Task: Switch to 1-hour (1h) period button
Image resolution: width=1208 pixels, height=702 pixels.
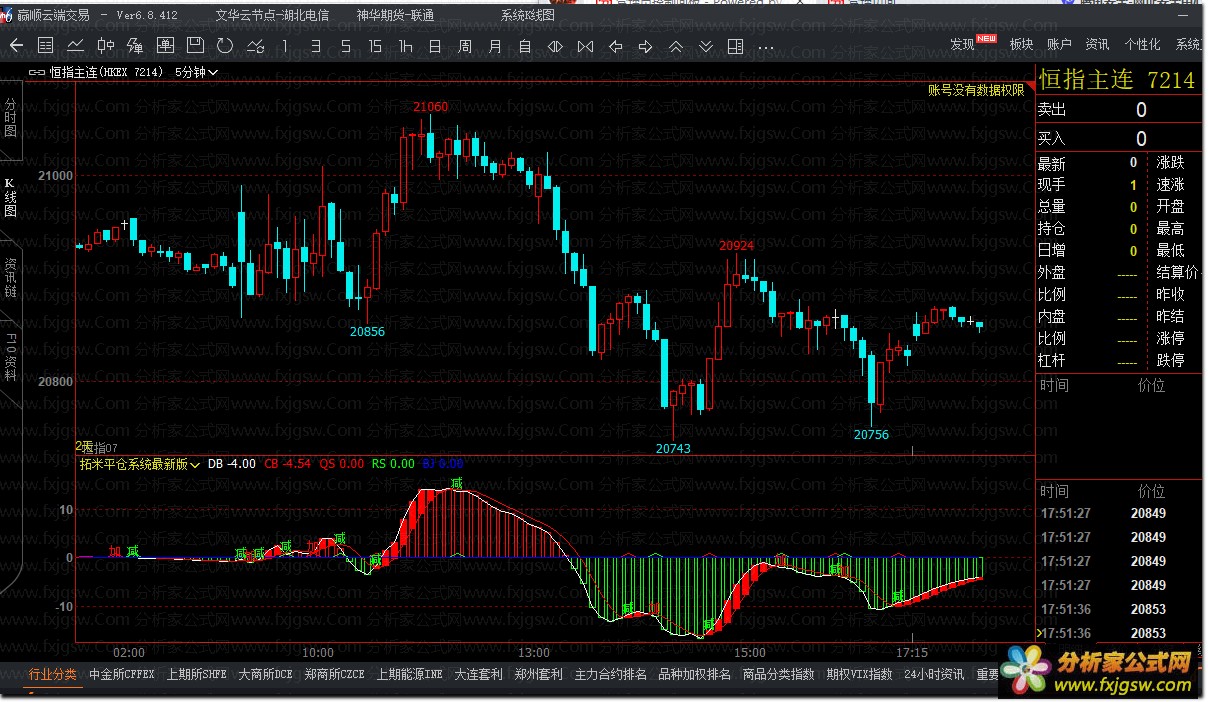Action: pos(405,46)
